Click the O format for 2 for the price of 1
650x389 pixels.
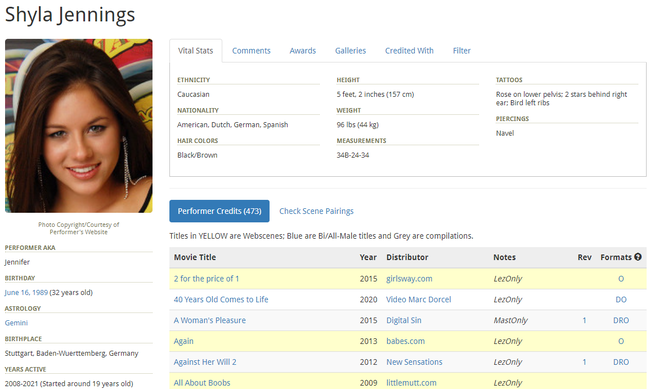[x=621, y=279]
